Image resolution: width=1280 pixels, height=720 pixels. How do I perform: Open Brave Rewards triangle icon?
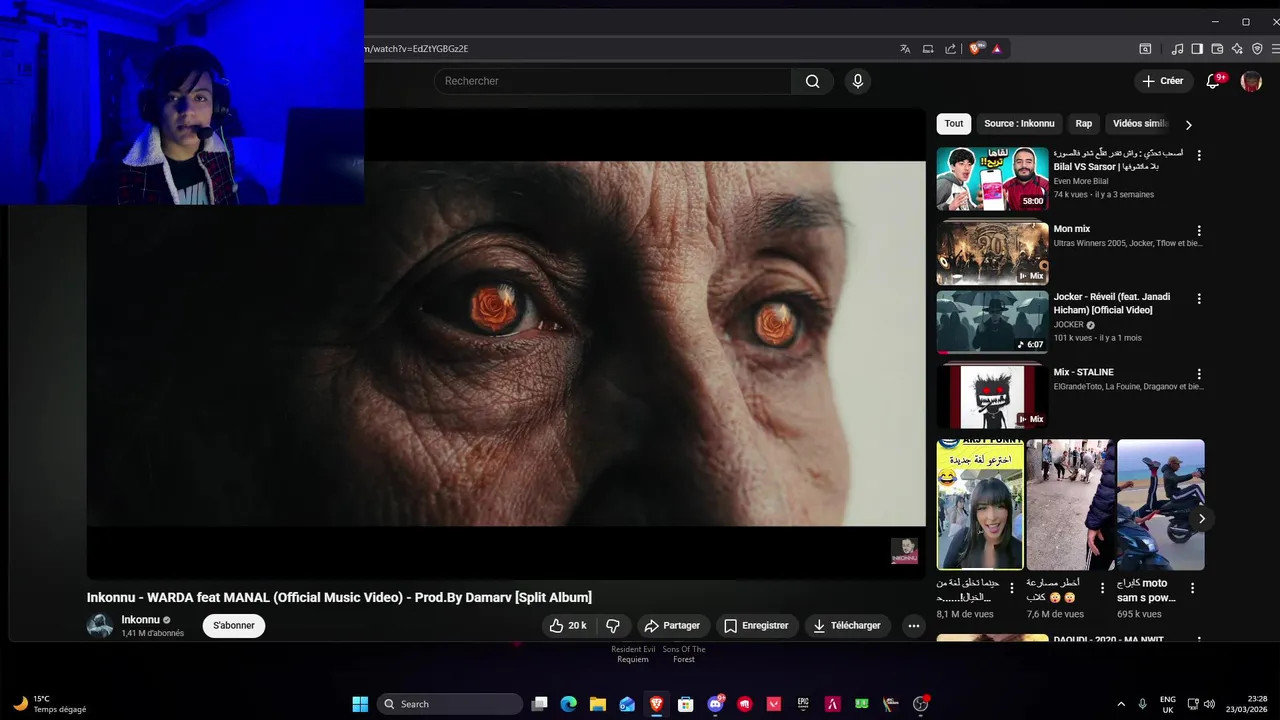click(997, 48)
